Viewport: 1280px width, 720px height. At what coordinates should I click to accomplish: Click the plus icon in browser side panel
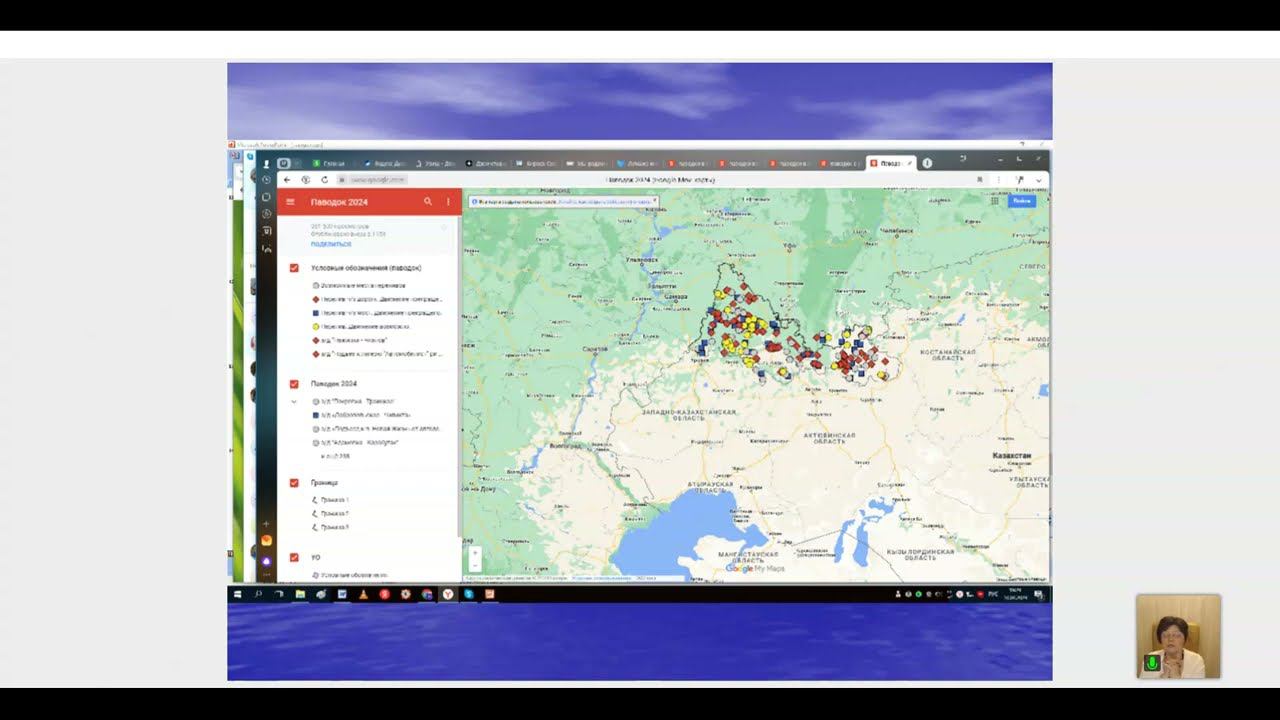coord(266,524)
